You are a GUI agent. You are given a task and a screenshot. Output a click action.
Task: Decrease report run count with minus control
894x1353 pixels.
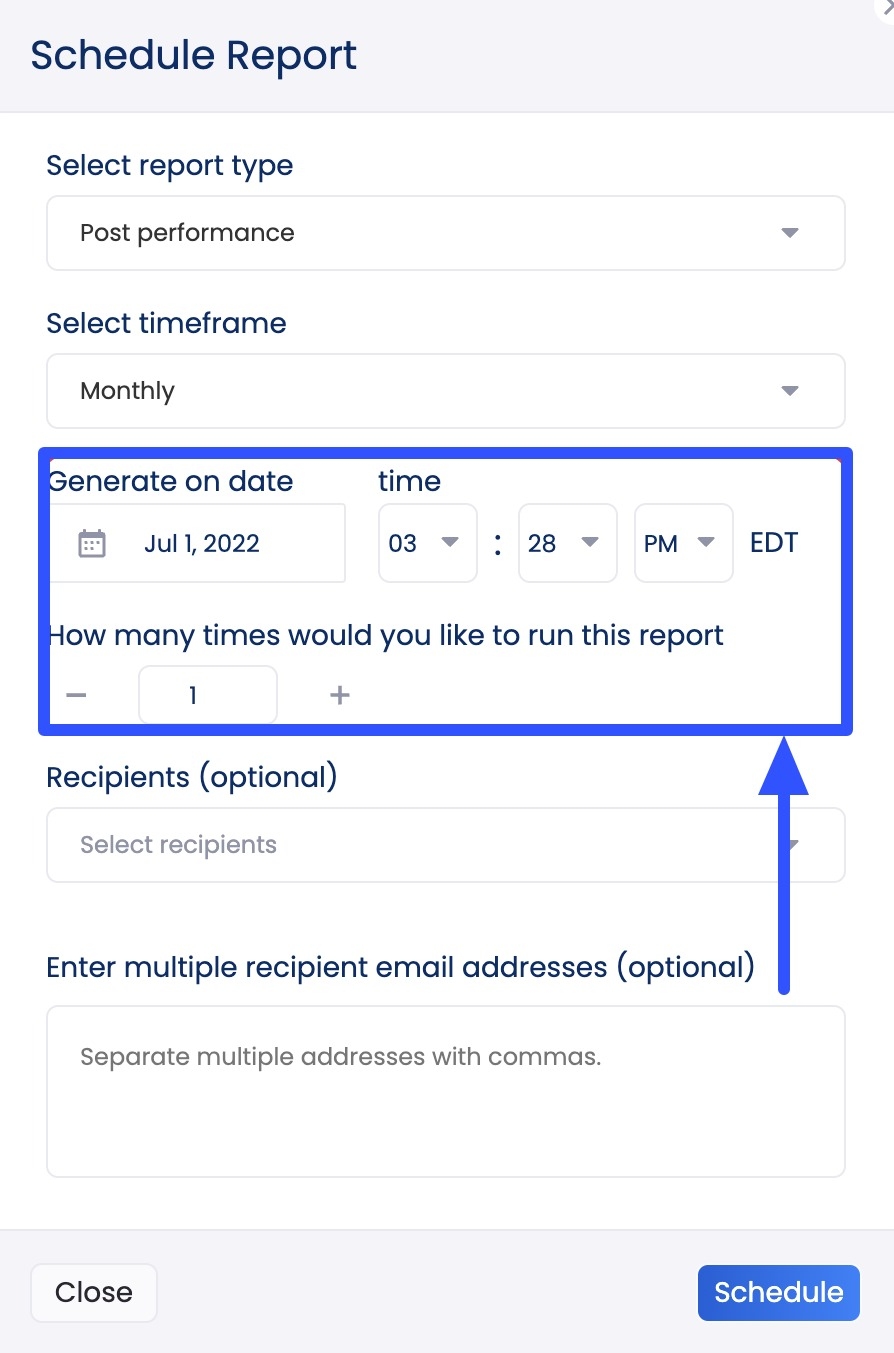point(76,694)
